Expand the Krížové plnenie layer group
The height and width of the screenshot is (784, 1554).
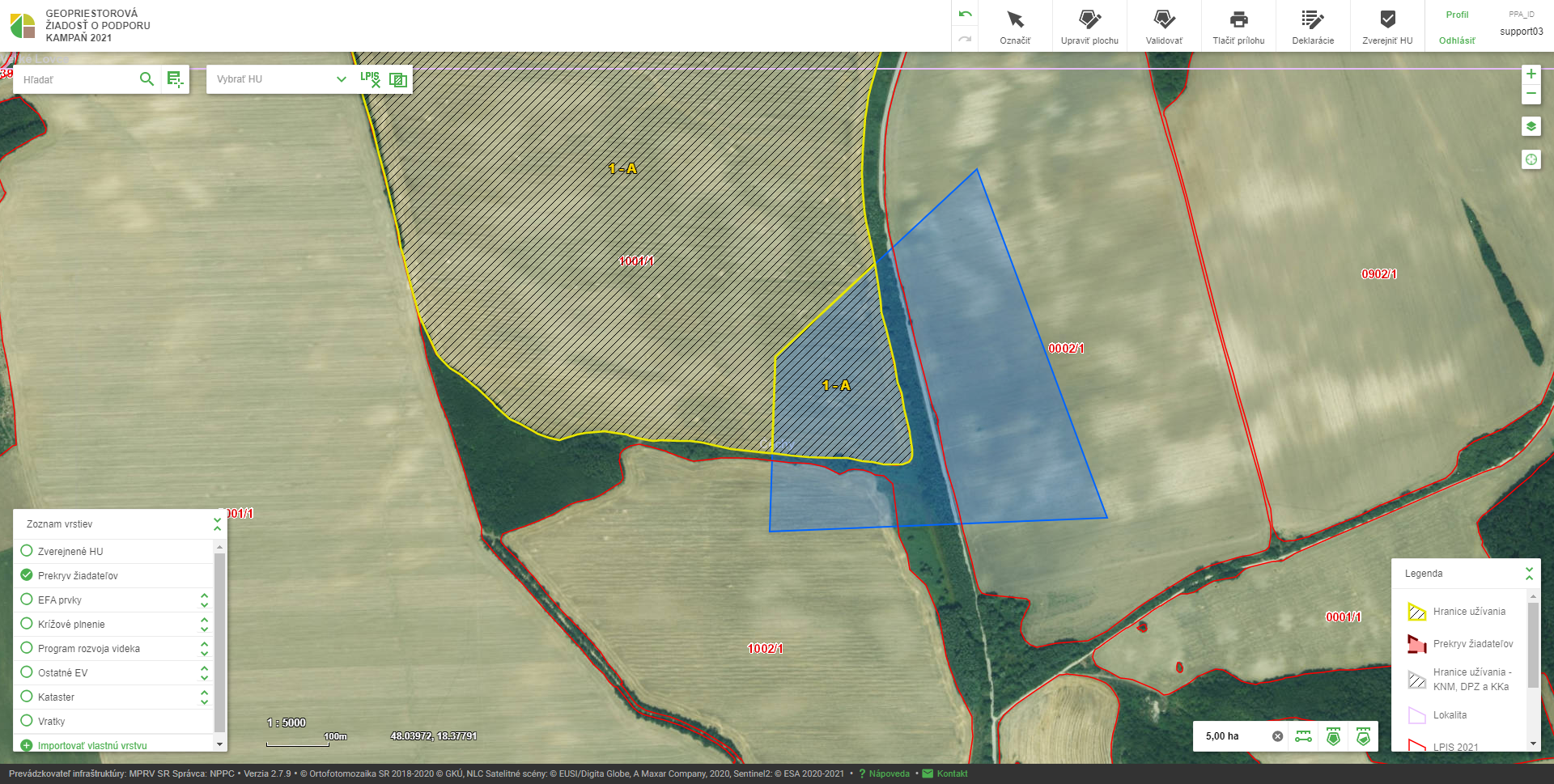pos(204,624)
